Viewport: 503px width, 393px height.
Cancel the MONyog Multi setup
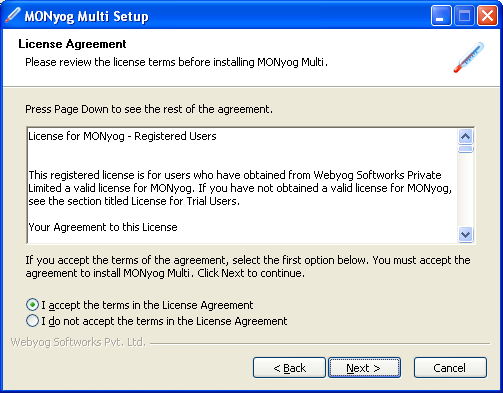click(450, 368)
